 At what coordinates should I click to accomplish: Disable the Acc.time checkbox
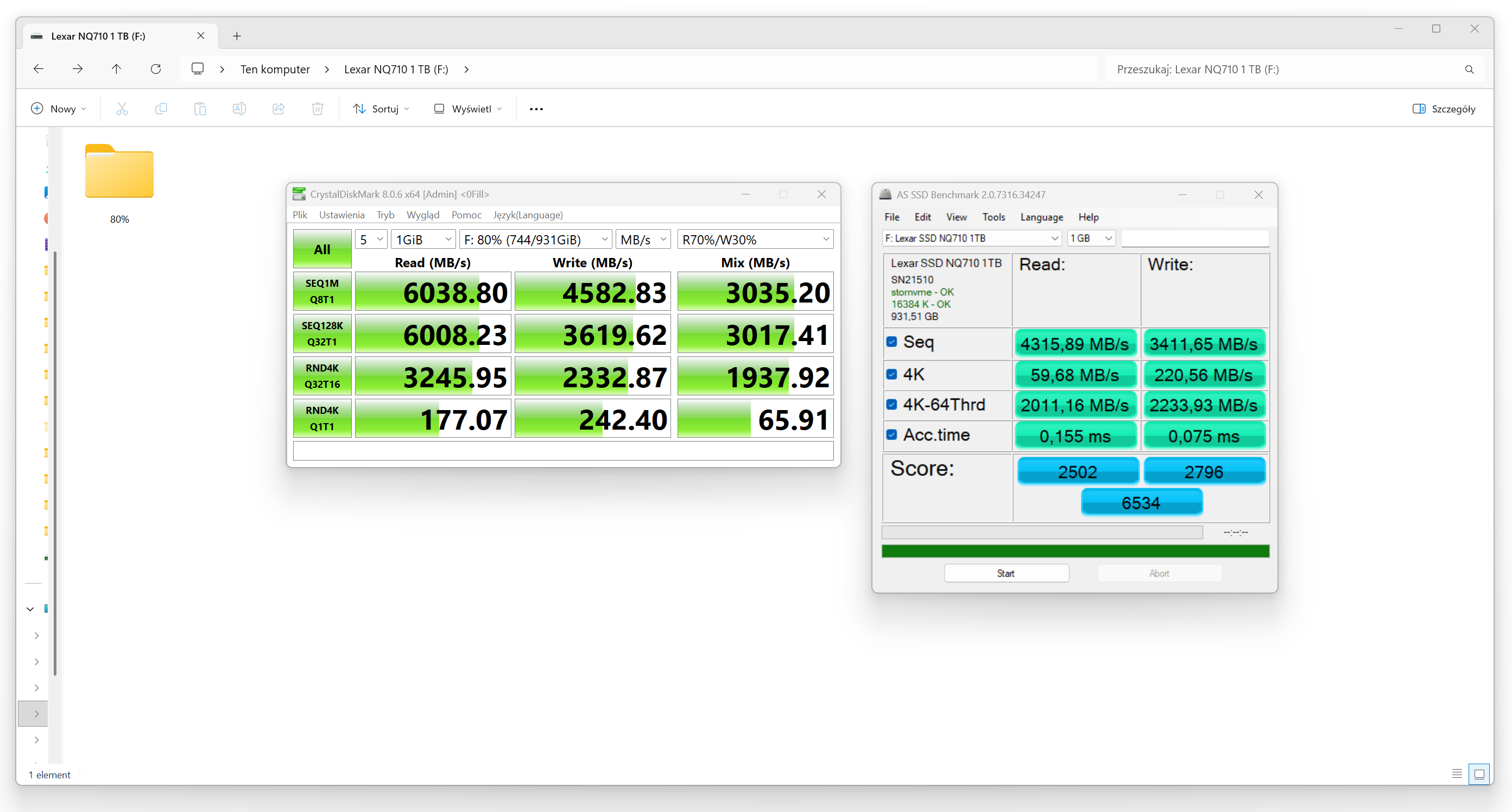tap(891, 435)
